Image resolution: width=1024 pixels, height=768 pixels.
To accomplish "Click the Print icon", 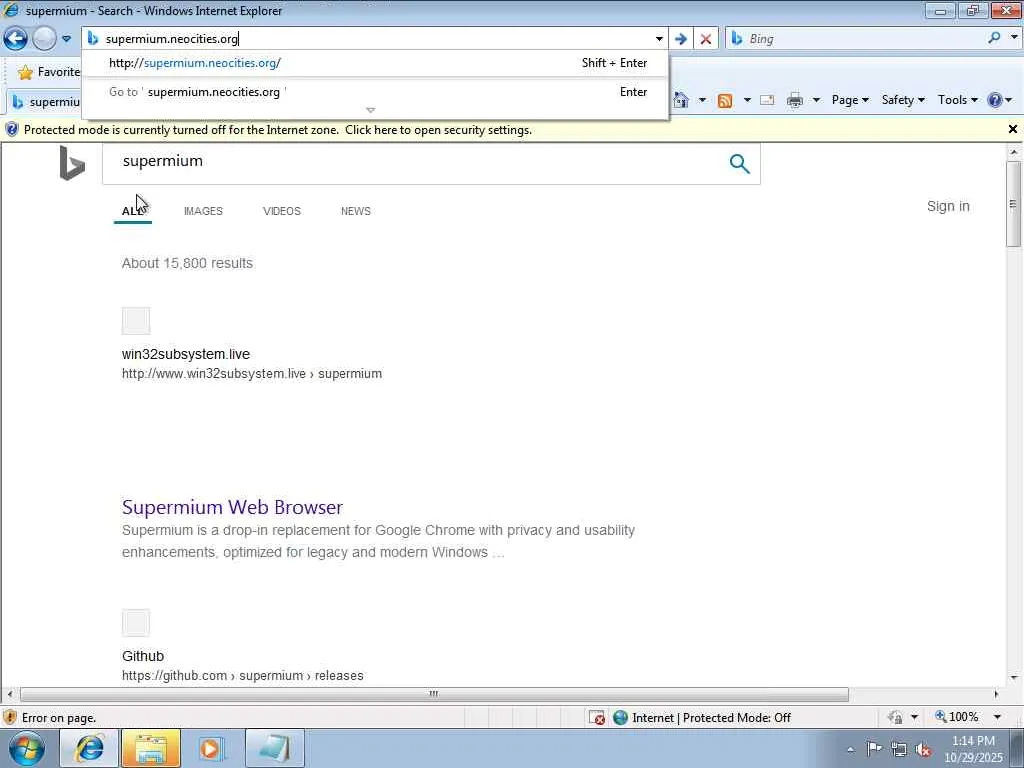I will click(x=794, y=100).
